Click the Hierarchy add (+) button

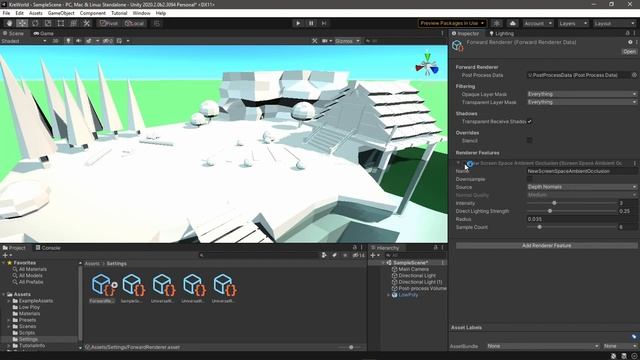[374, 255]
